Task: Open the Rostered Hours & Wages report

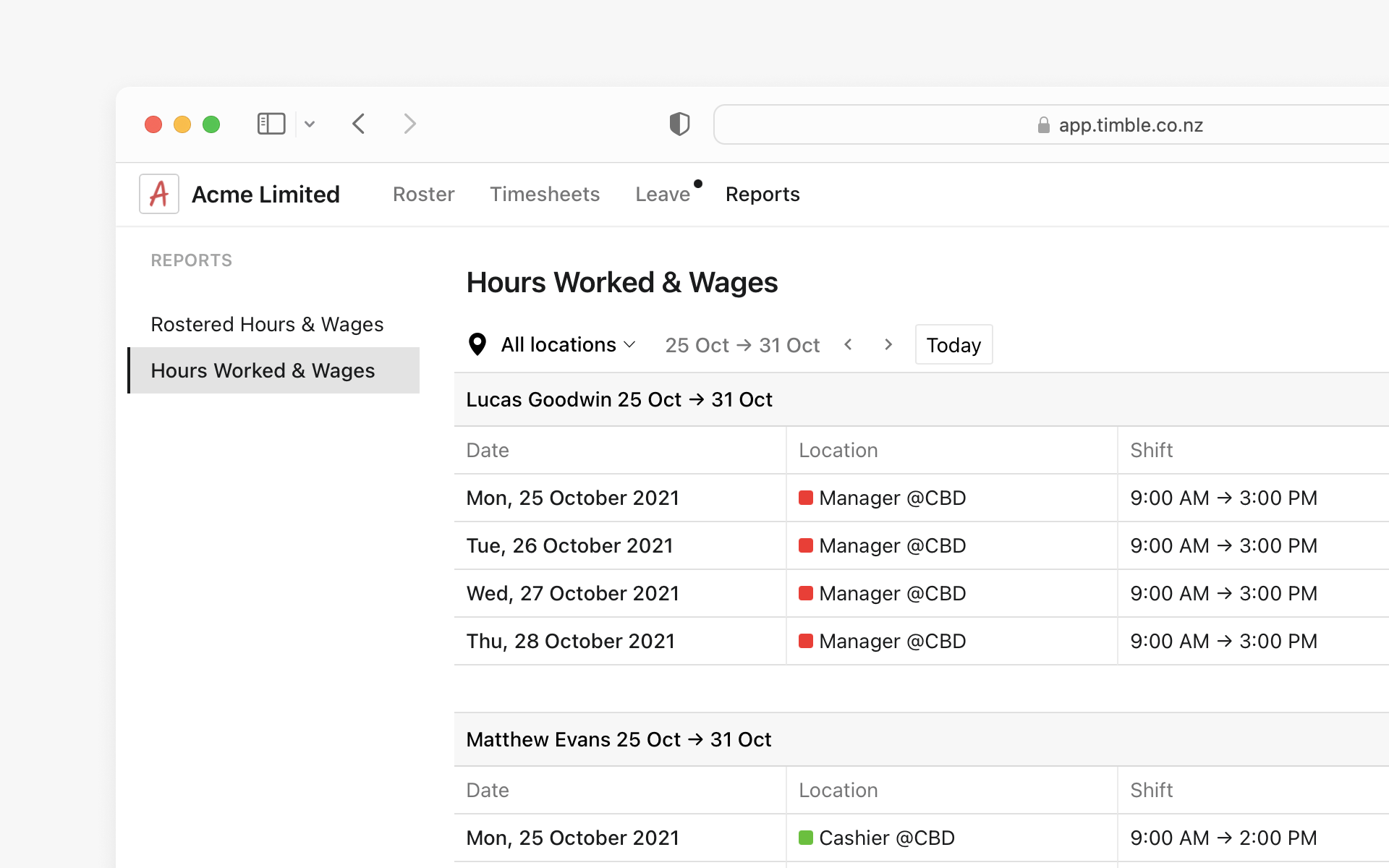Action: pyautogui.click(x=267, y=324)
